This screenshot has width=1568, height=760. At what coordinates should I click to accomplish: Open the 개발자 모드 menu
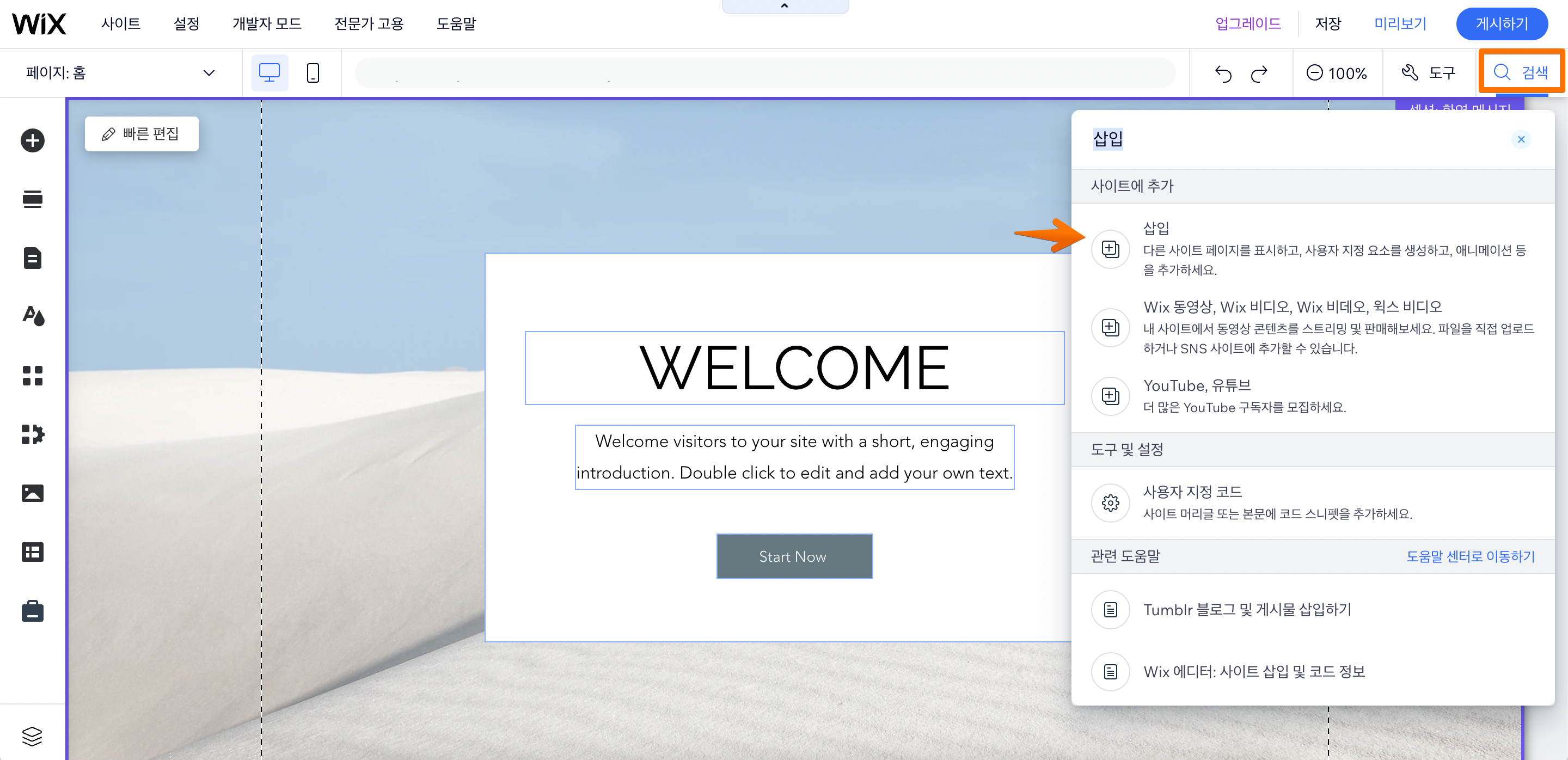click(x=267, y=24)
